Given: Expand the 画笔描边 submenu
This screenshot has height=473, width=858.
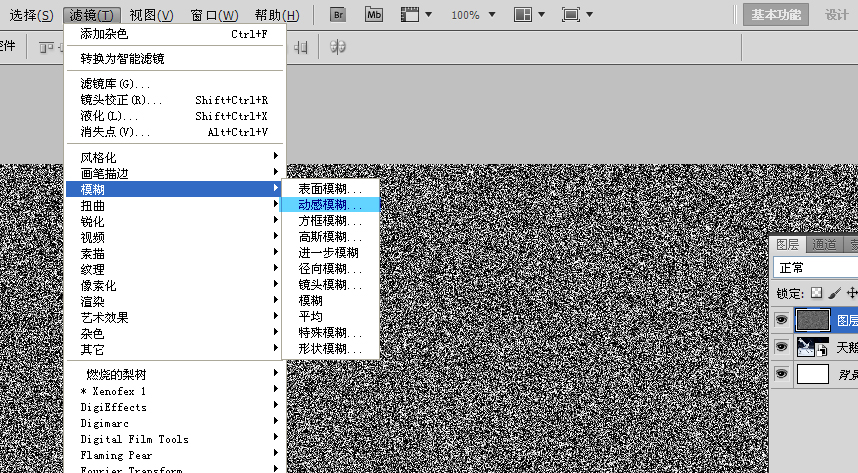Looking at the screenshot, I should tap(175, 173).
